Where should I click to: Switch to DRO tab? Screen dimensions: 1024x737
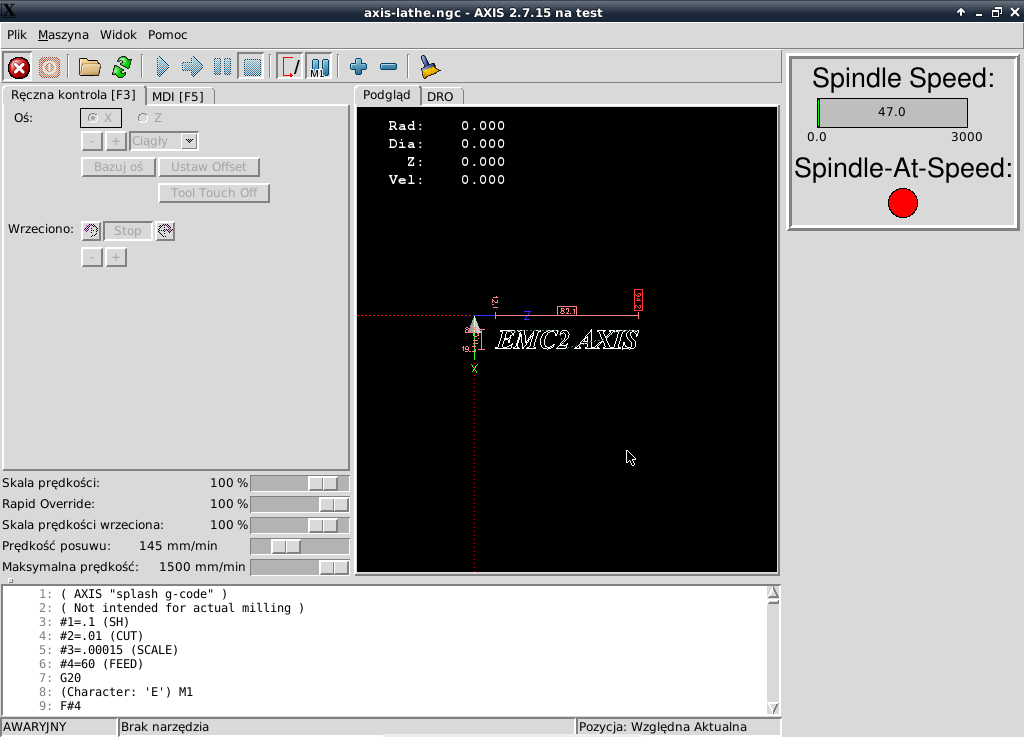[440, 97]
